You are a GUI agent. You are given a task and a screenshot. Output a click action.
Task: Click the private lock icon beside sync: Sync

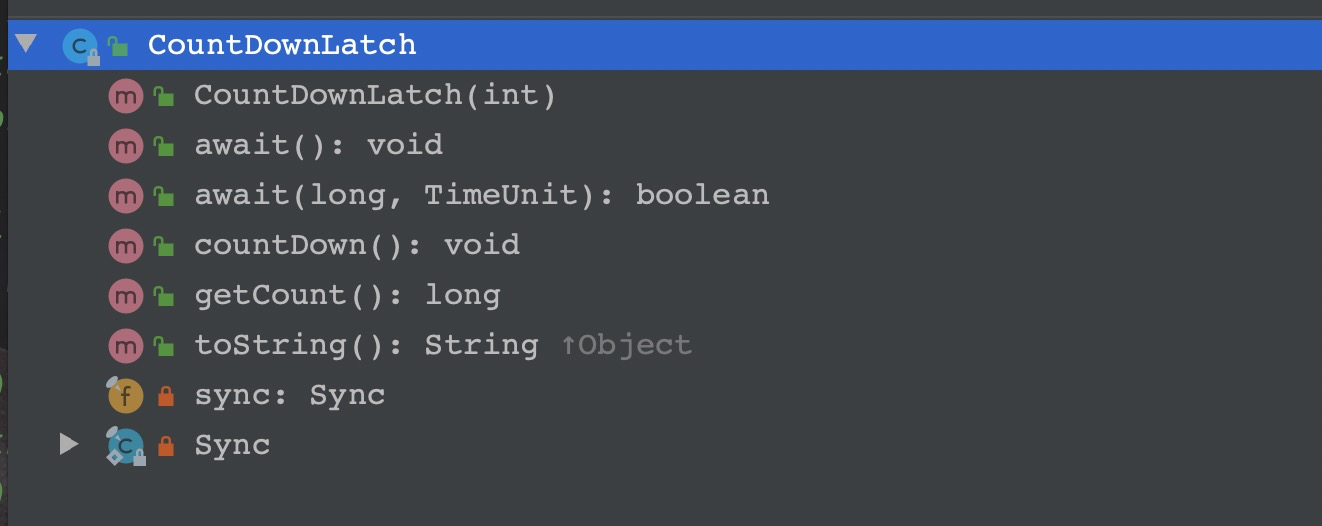[165, 397]
